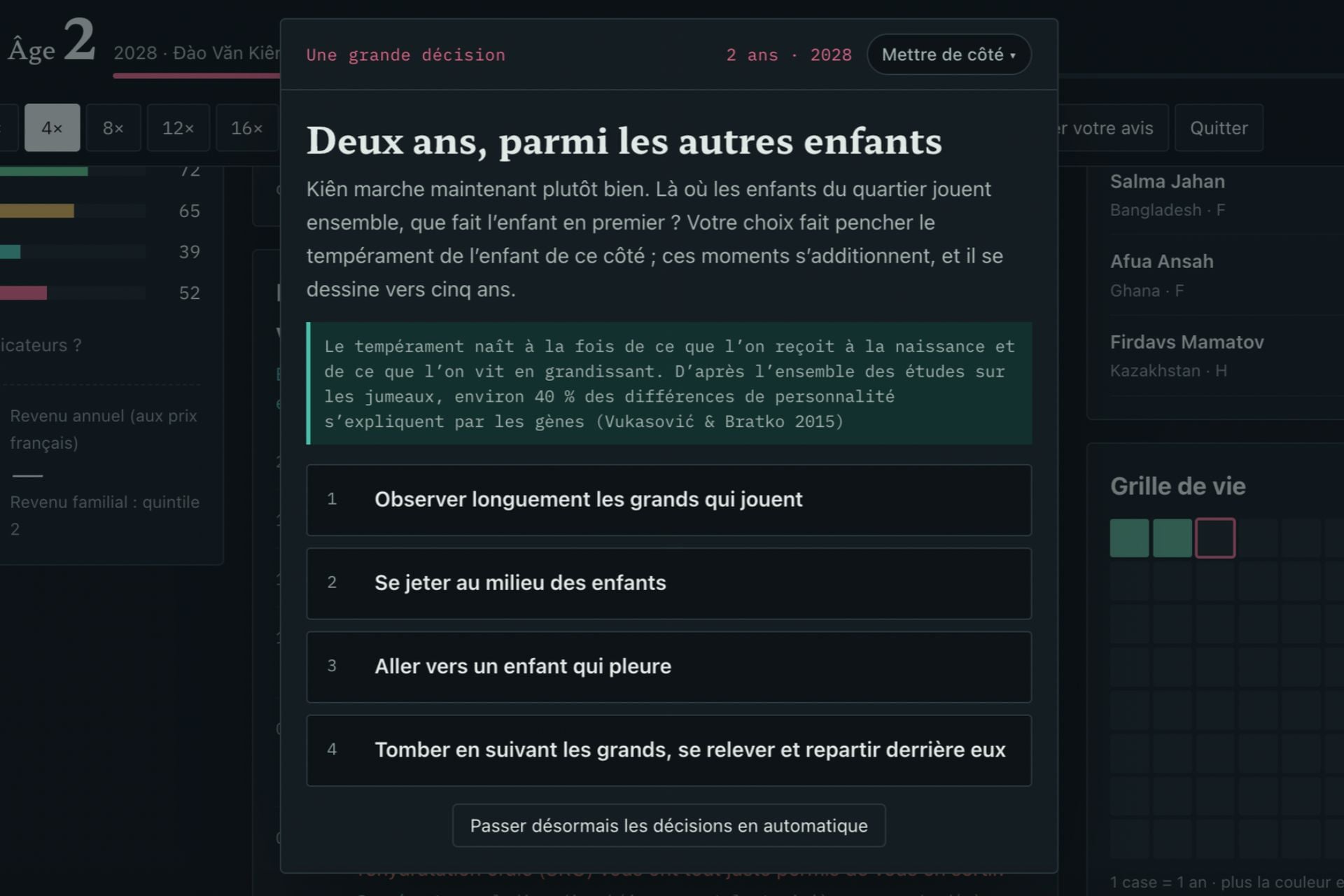1344x896 pixels.
Task: Click the first green life grid square
Action: [x=1129, y=538]
